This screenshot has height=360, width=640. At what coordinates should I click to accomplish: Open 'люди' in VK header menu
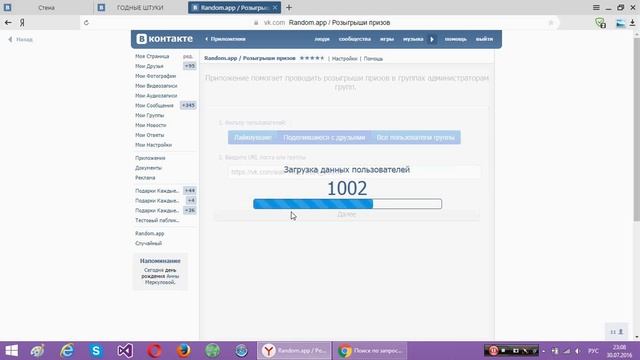tap(322, 39)
